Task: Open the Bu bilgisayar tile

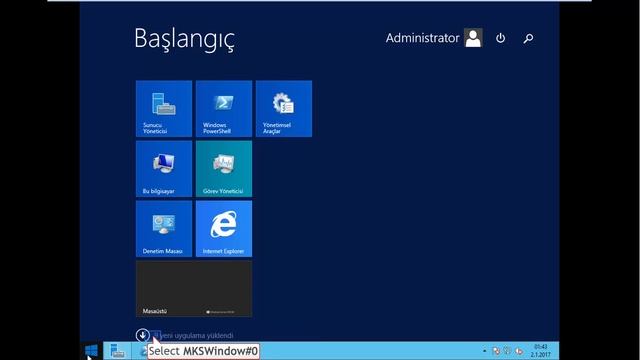Action: click(x=164, y=169)
